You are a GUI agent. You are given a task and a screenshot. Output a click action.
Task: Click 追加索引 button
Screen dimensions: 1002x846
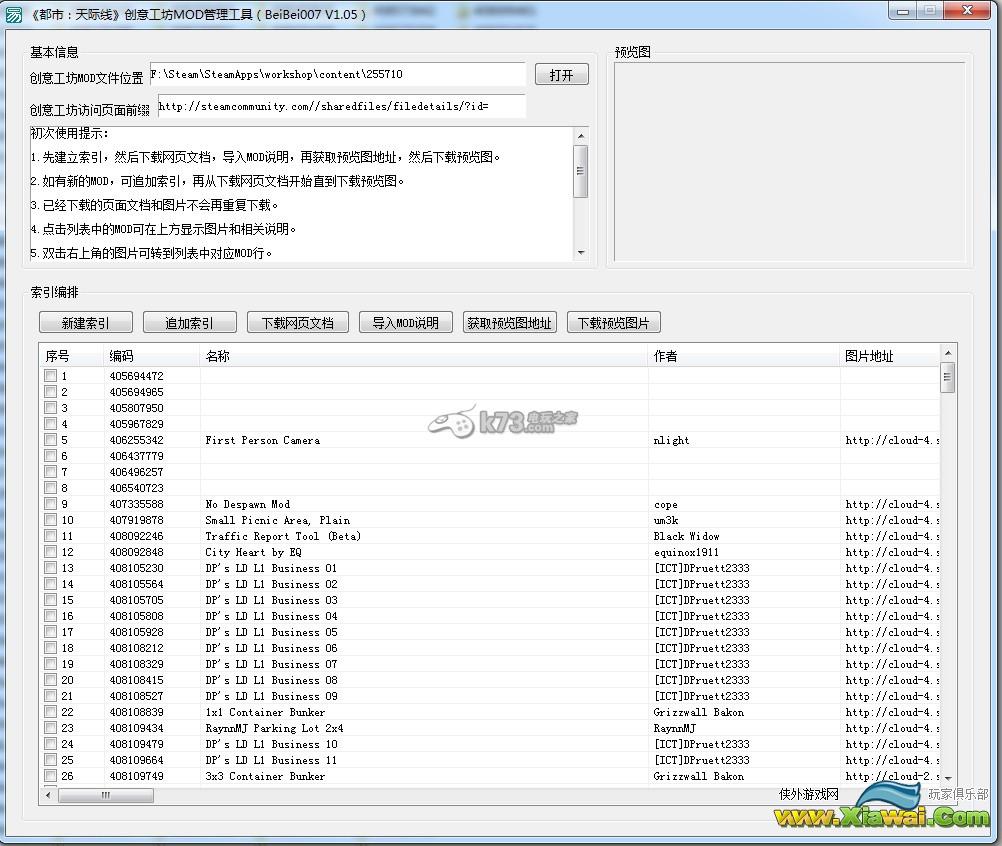point(190,323)
